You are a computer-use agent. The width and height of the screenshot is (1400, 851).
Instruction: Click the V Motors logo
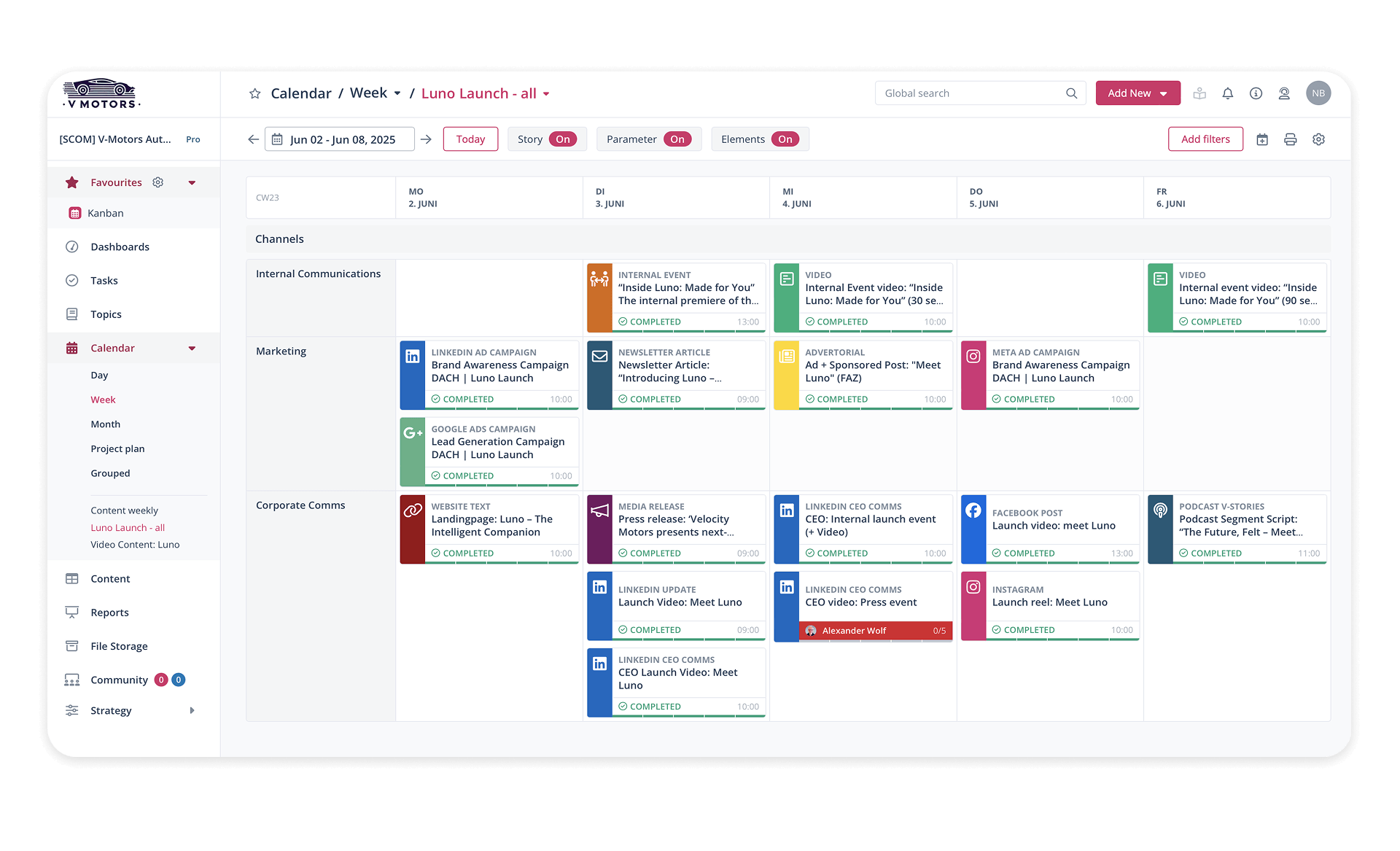click(100, 94)
